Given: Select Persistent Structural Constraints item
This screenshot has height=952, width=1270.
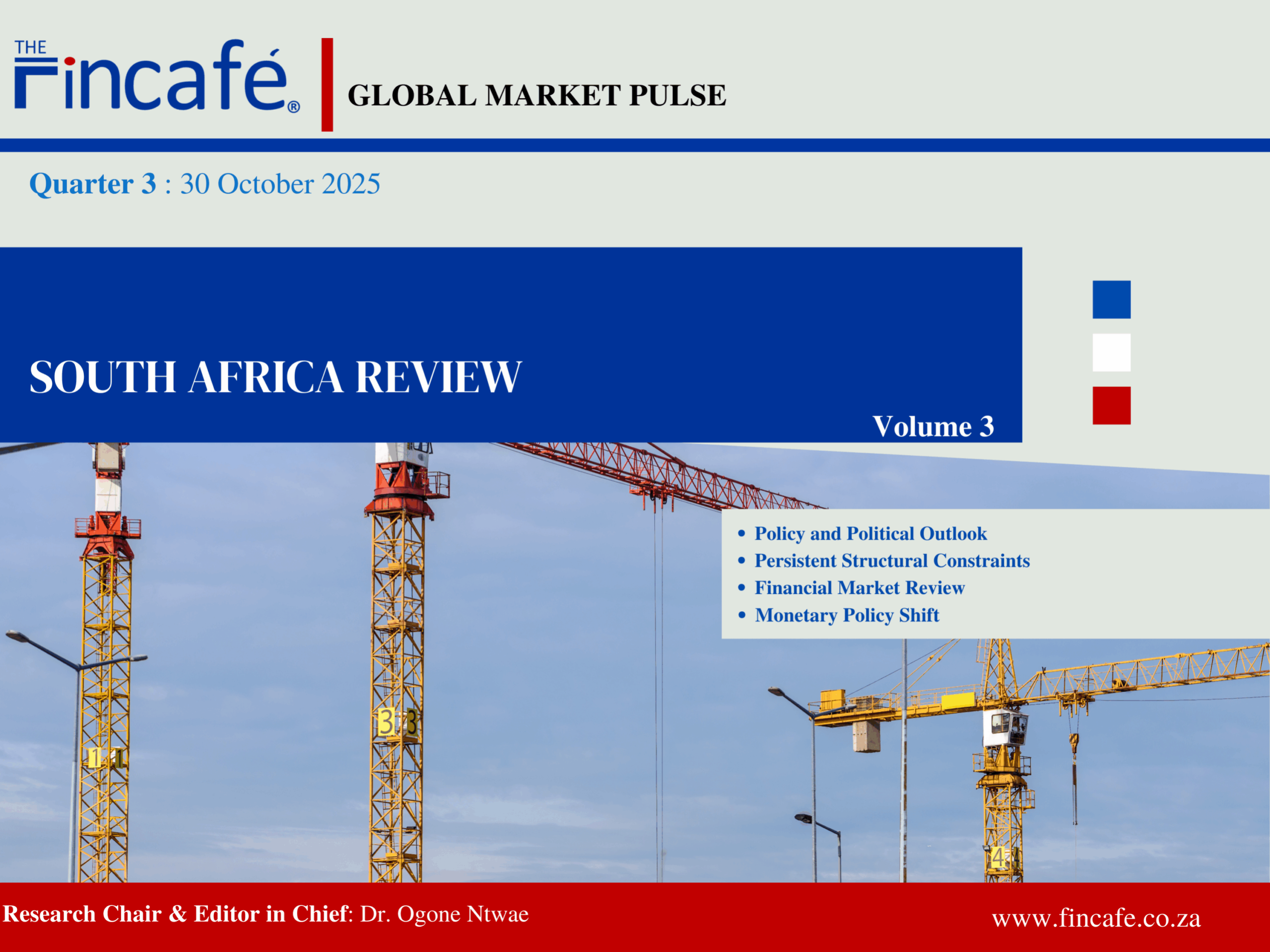Looking at the screenshot, I should tap(891, 561).
